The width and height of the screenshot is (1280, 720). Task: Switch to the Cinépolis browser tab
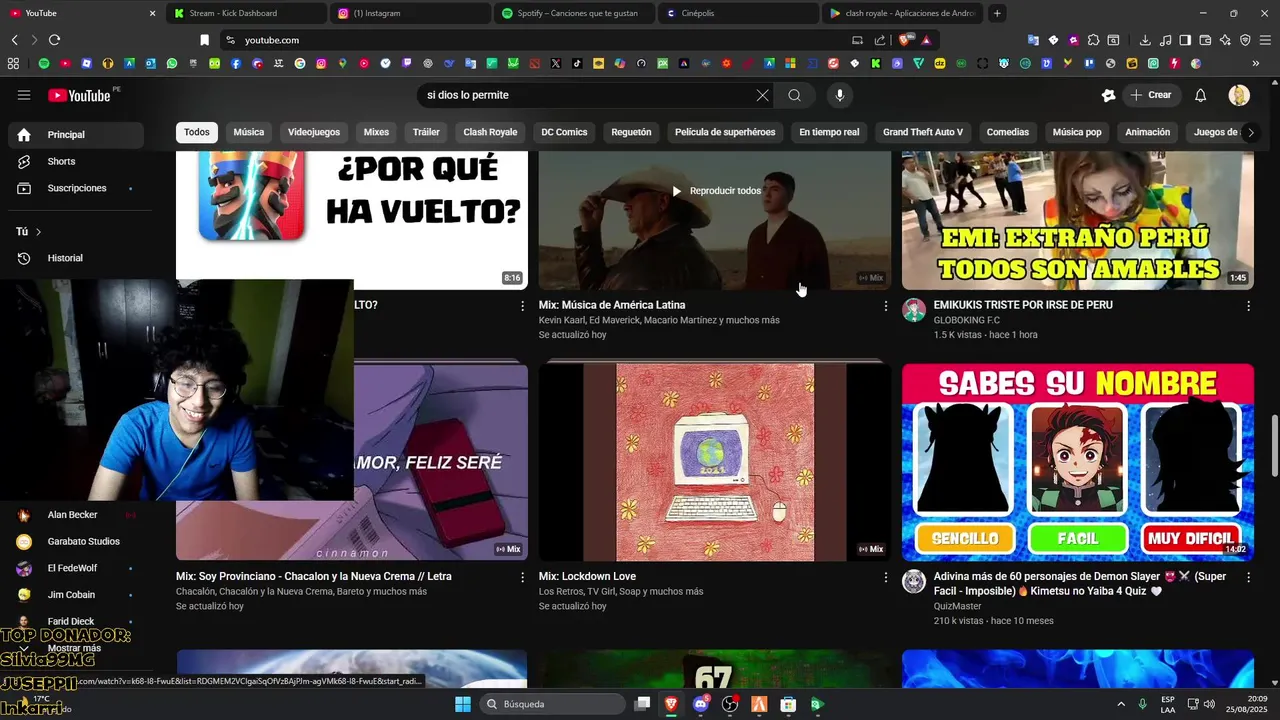738,13
